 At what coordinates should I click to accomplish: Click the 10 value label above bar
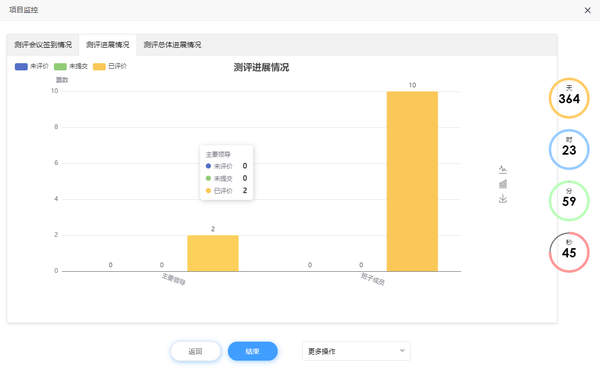click(412, 85)
